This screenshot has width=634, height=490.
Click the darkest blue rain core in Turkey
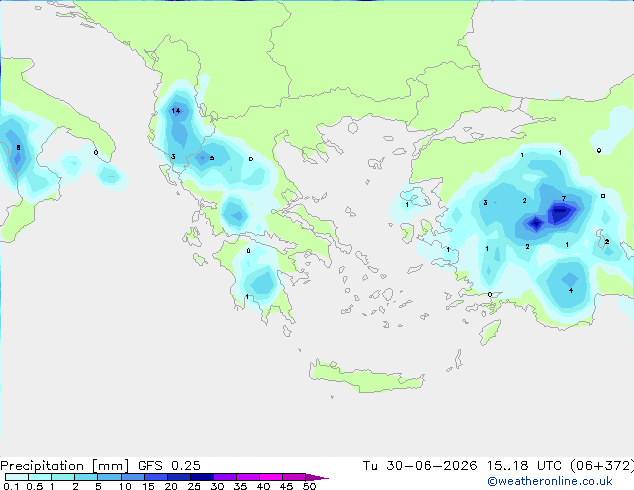[561, 211]
